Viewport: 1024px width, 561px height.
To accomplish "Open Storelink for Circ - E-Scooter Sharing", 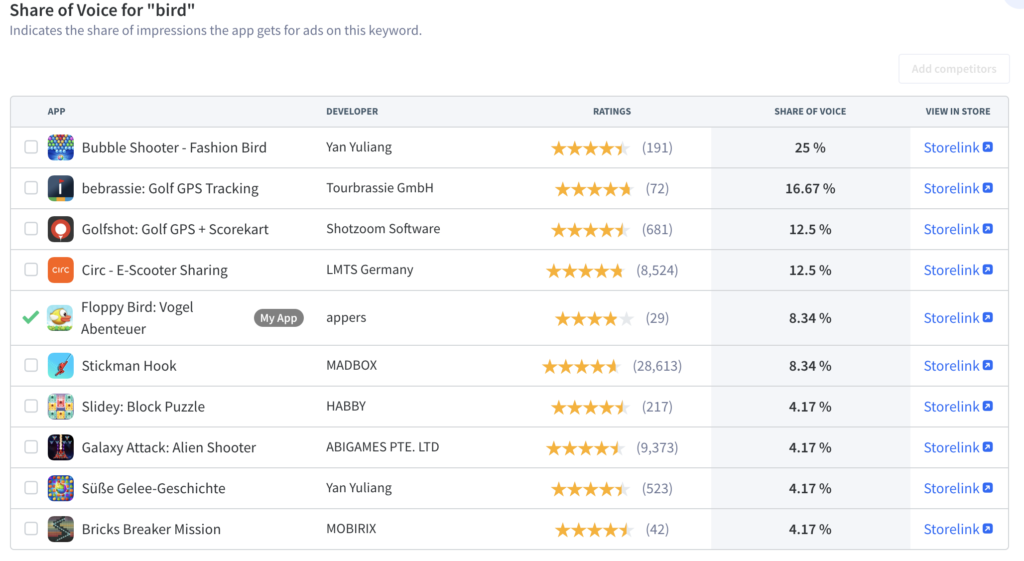I will [x=958, y=270].
